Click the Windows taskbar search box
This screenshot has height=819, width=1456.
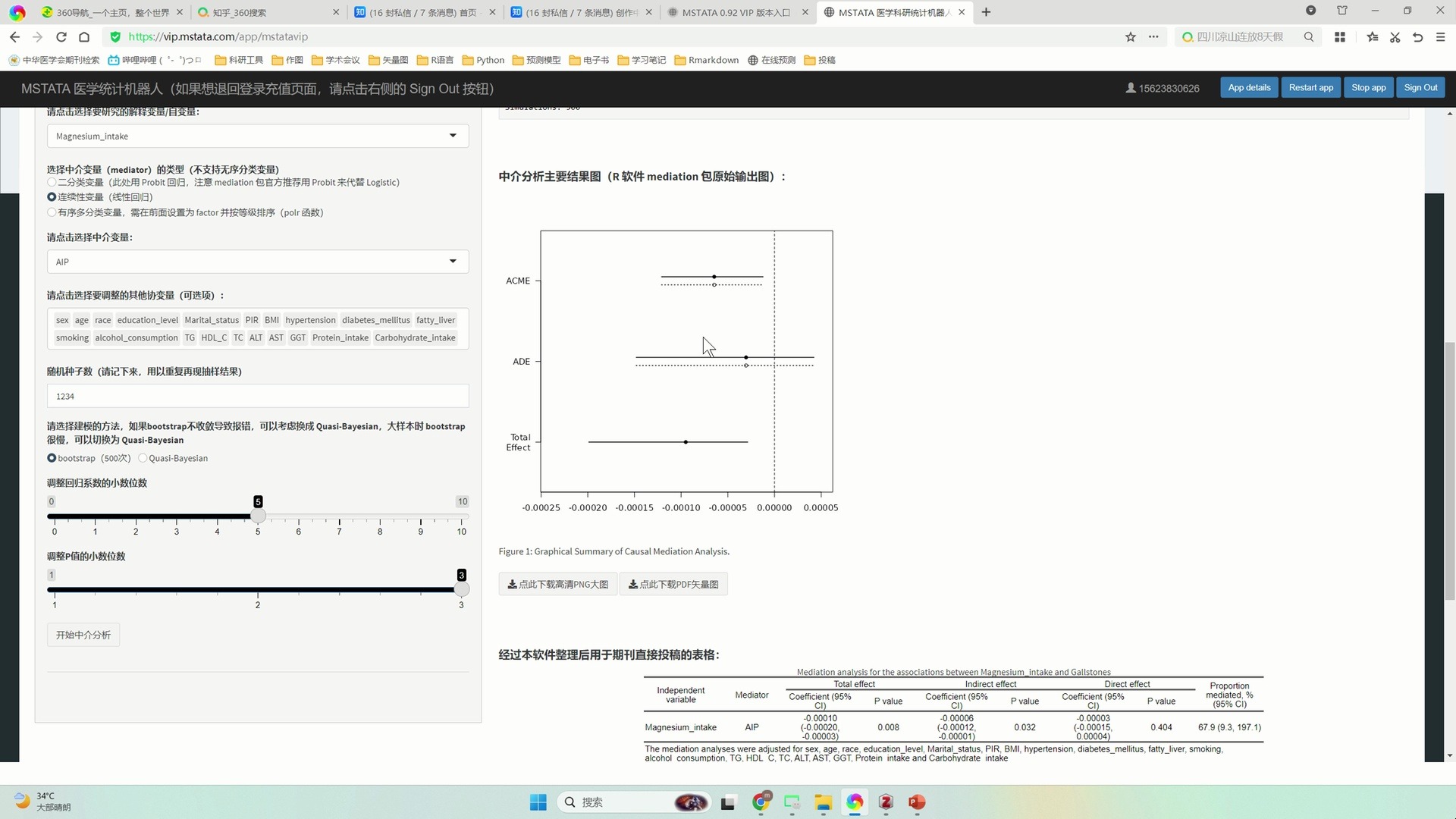pos(634,802)
